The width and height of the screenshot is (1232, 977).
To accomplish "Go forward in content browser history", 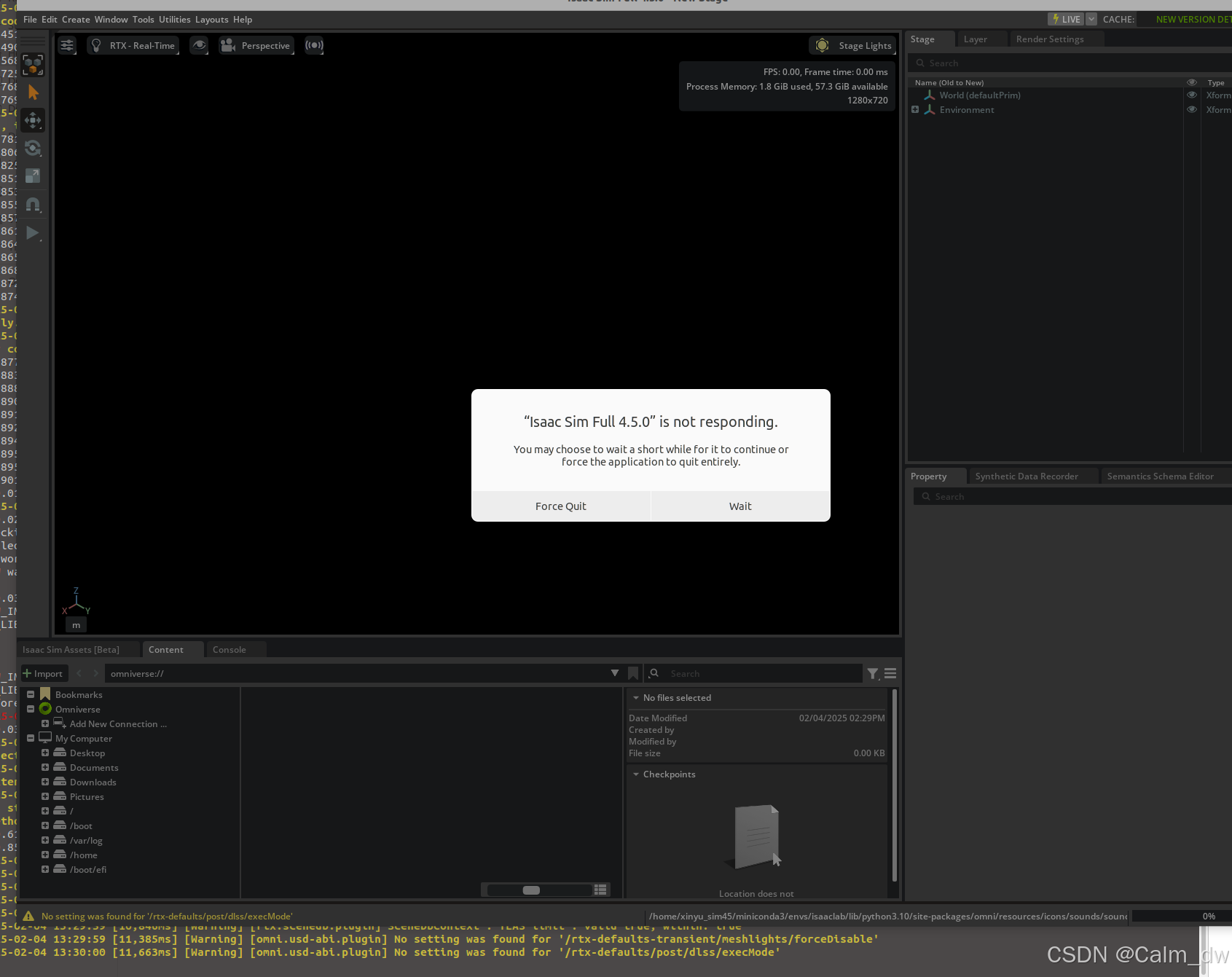I will click(x=95, y=674).
